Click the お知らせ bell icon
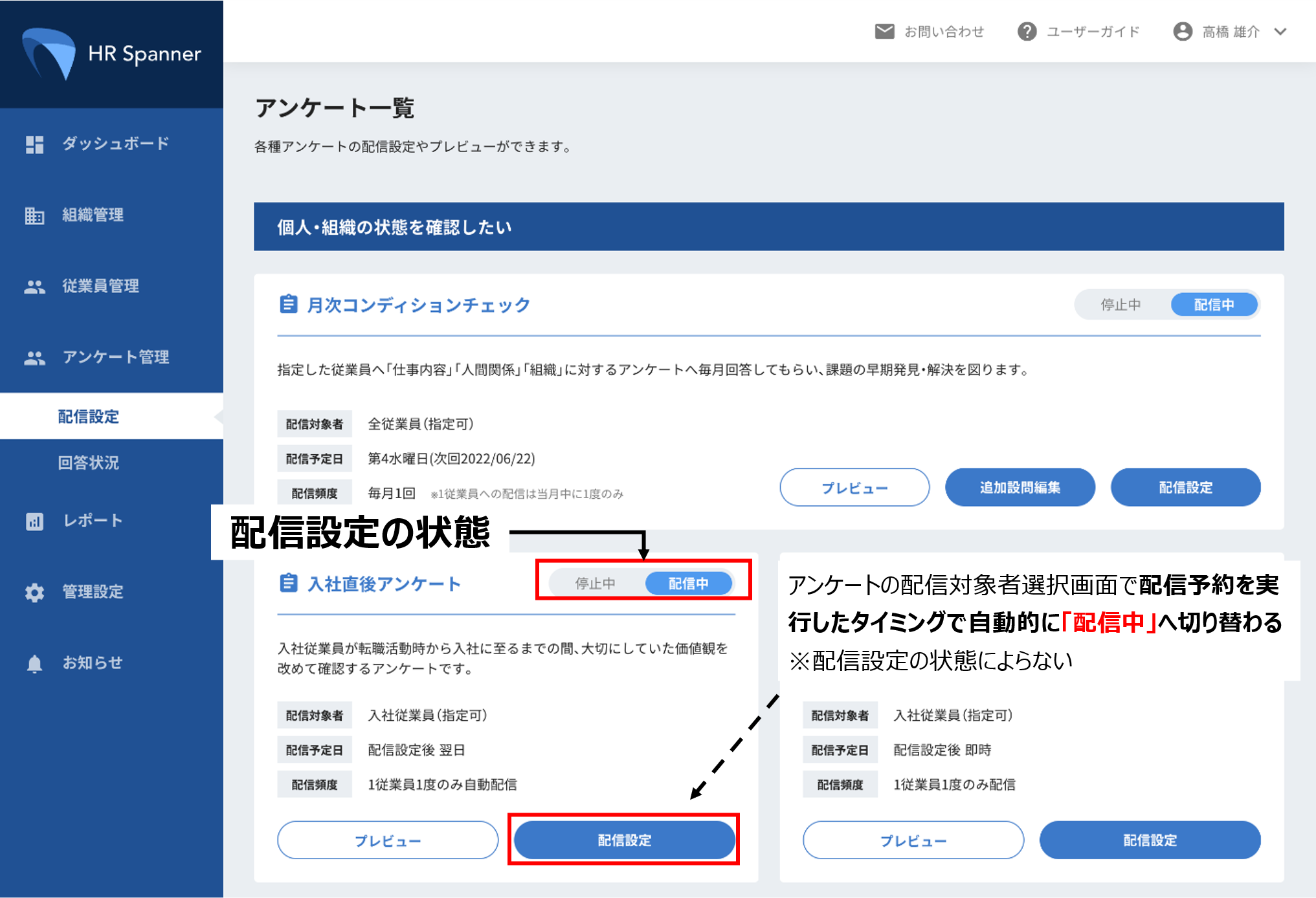1316x898 pixels. click(34, 663)
